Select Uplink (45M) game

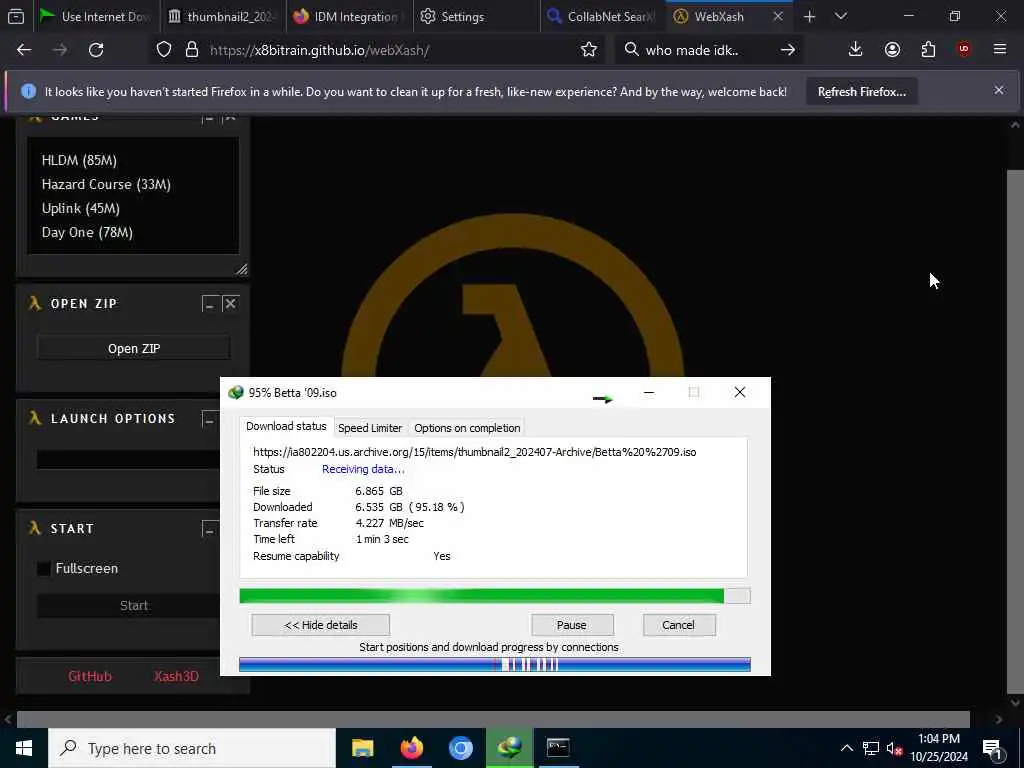80,208
